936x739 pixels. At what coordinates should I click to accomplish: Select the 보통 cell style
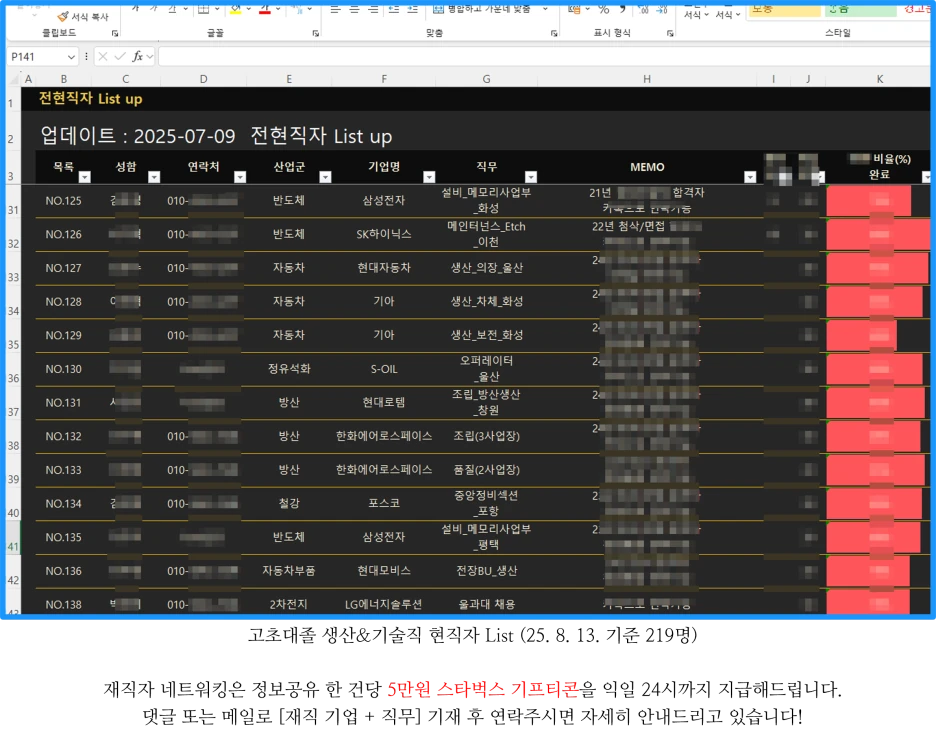tap(784, 9)
